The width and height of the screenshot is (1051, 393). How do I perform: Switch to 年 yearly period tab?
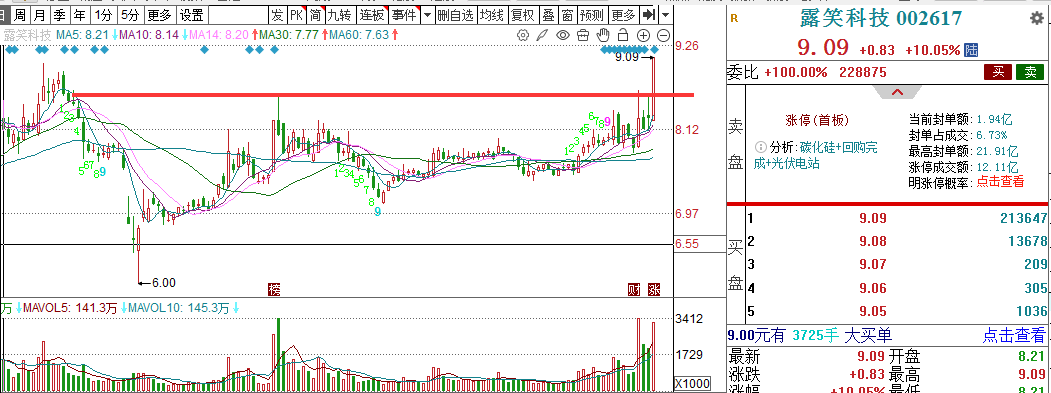tap(79, 14)
